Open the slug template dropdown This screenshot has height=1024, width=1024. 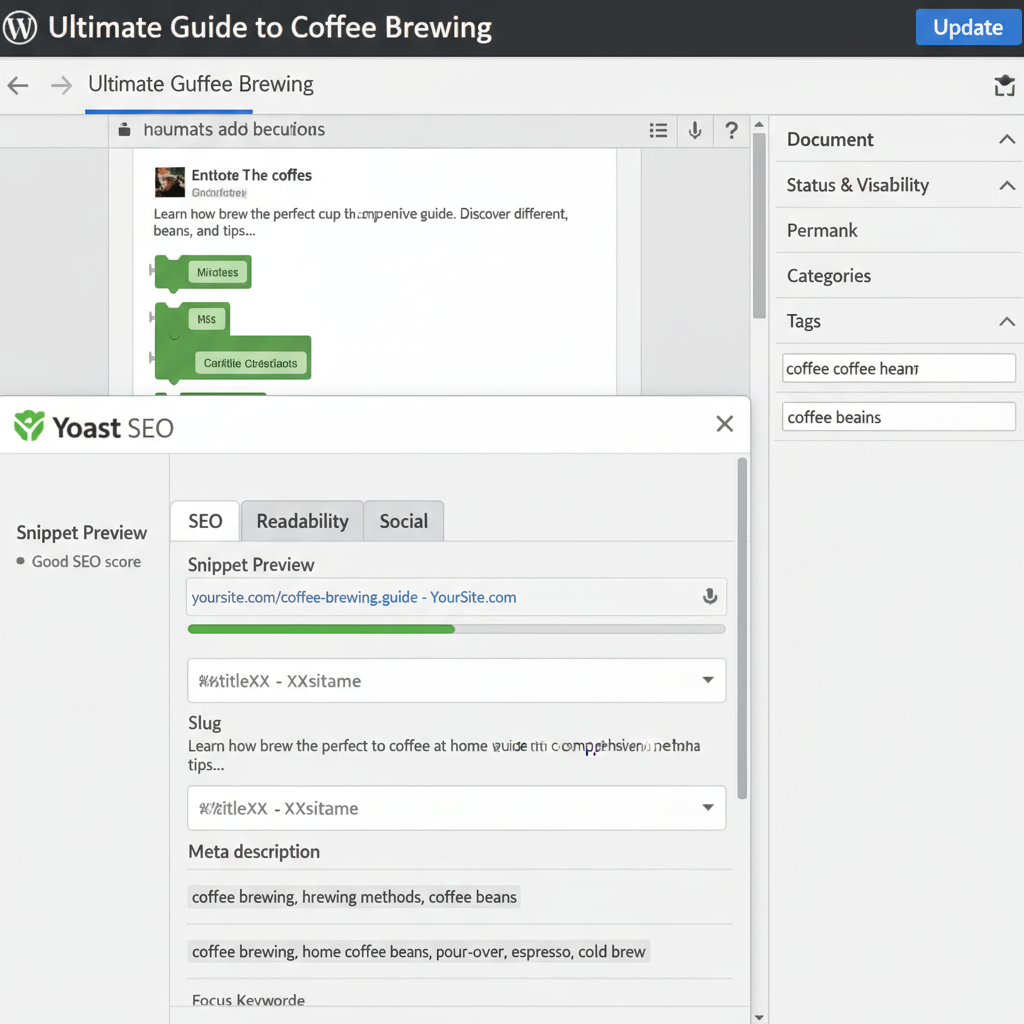point(710,808)
